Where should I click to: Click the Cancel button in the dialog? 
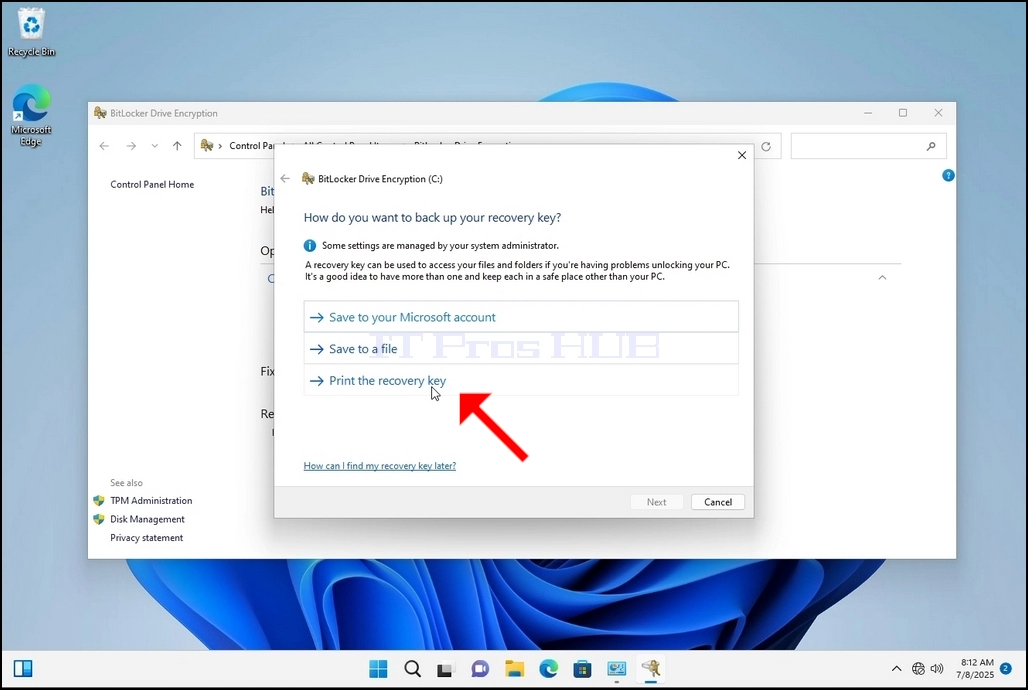point(717,502)
